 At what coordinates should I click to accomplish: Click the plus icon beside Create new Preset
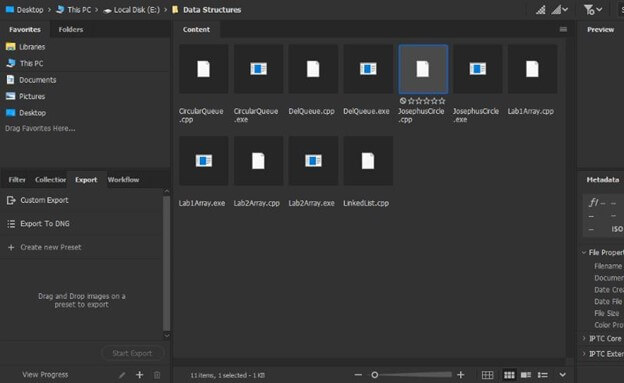click(11, 247)
